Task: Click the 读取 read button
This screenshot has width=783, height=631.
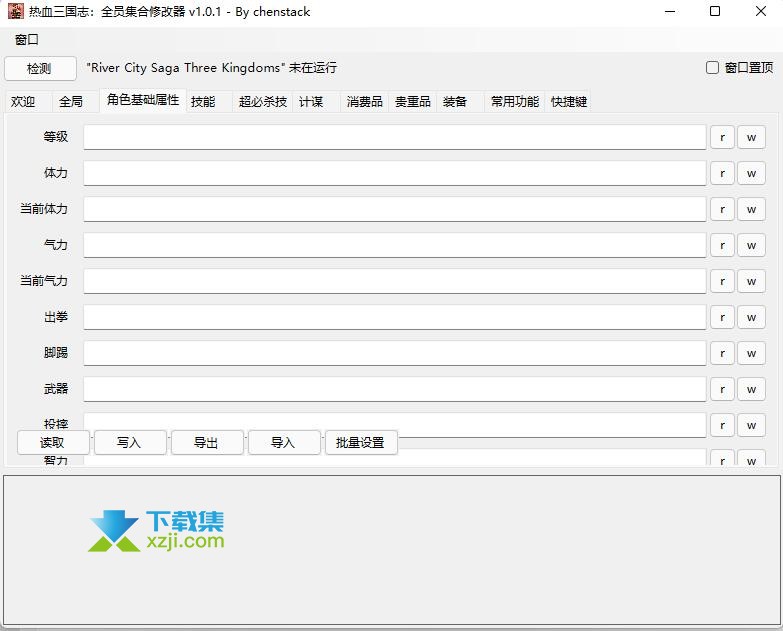Action: pos(53,443)
